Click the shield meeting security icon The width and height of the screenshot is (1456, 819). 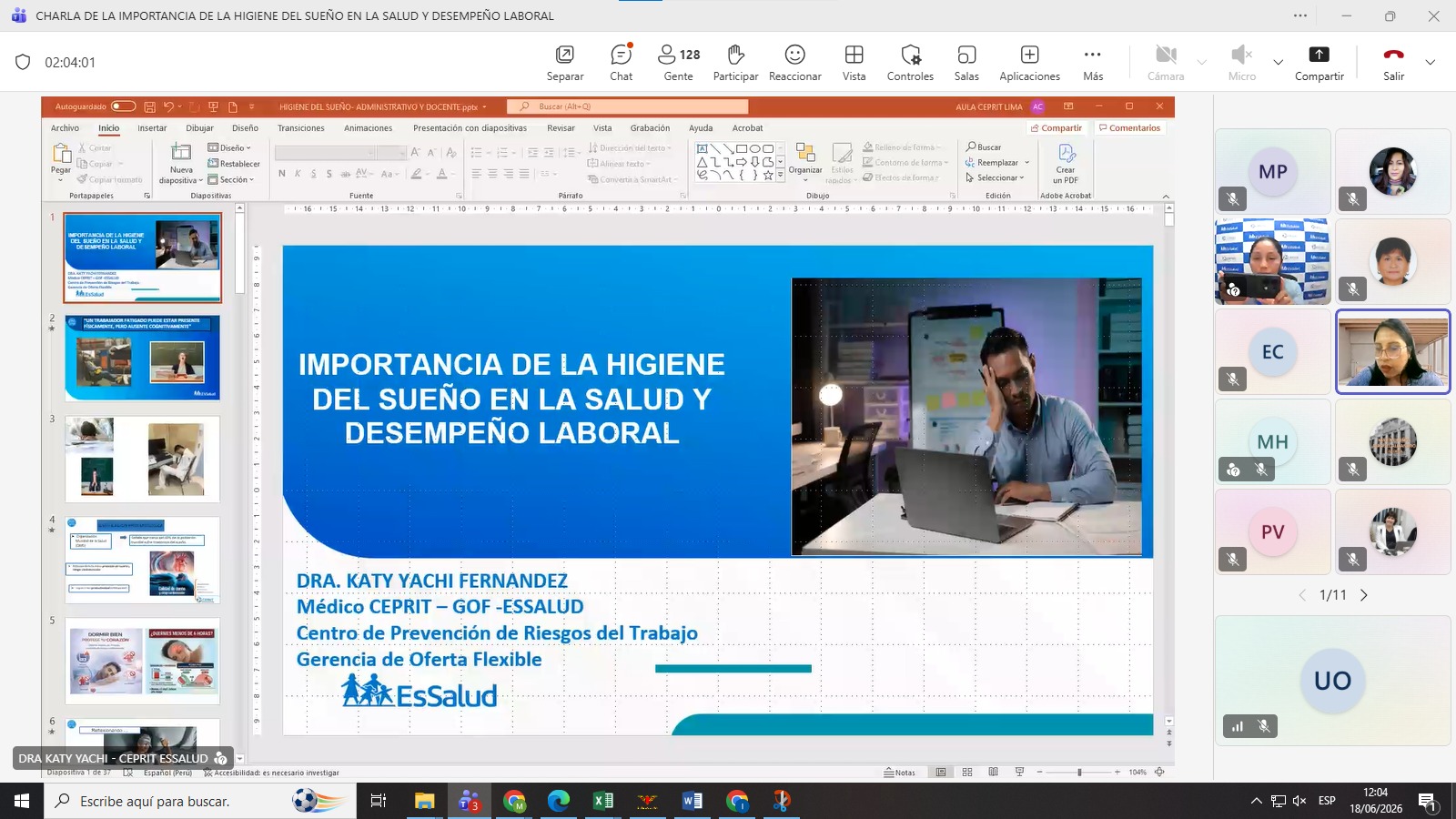pyautogui.click(x=23, y=62)
